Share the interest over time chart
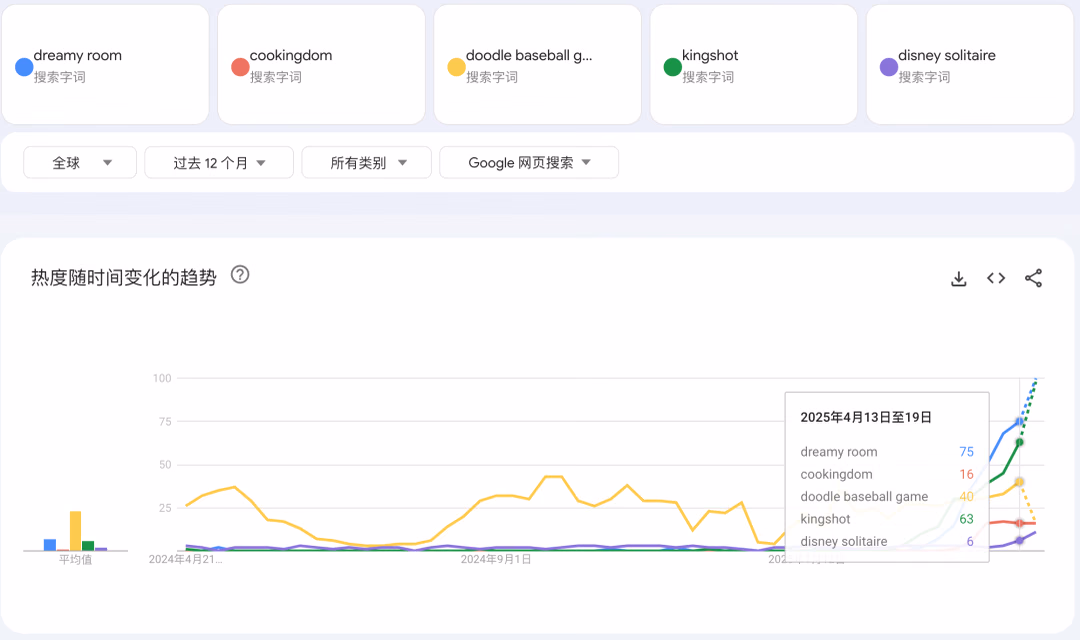The width and height of the screenshot is (1080, 640). point(1032,278)
